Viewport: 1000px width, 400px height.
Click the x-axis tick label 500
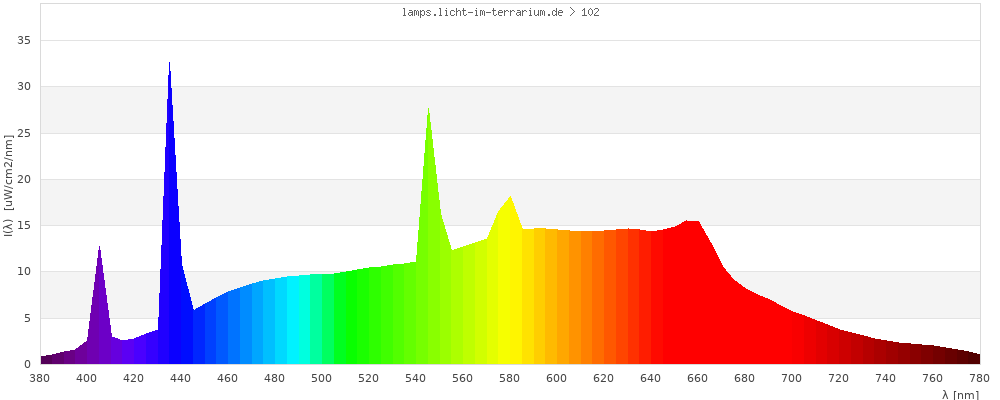322,378
